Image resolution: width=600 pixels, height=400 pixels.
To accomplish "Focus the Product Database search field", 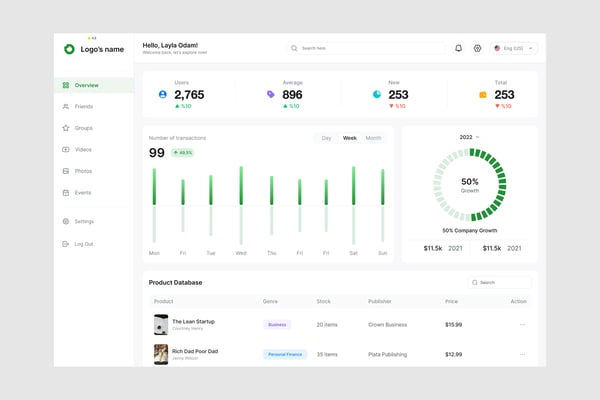I will (x=500, y=282).
